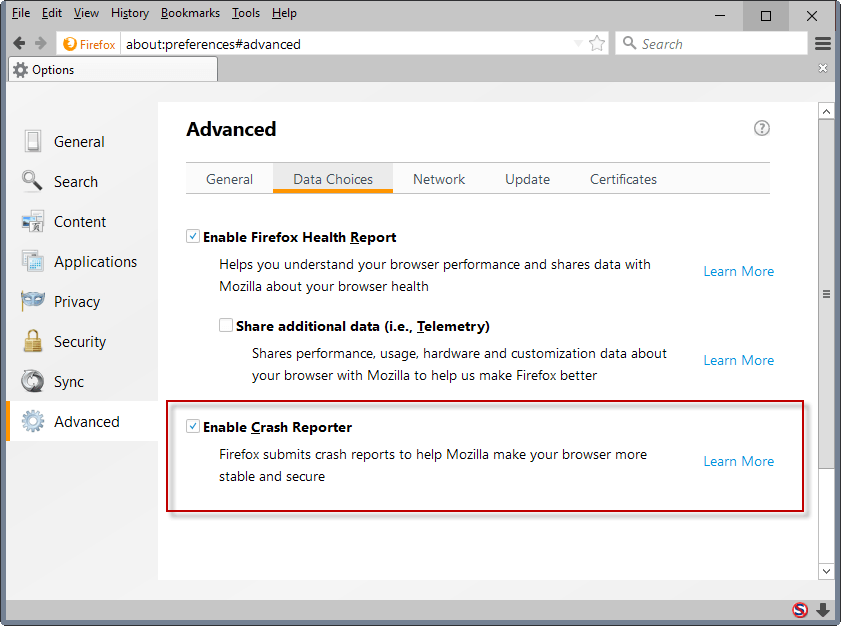Image resolution: width=841 pixels, height=626 pixels.
Task: Open Privacy preferences in sidebar
Action: point(83,301)
